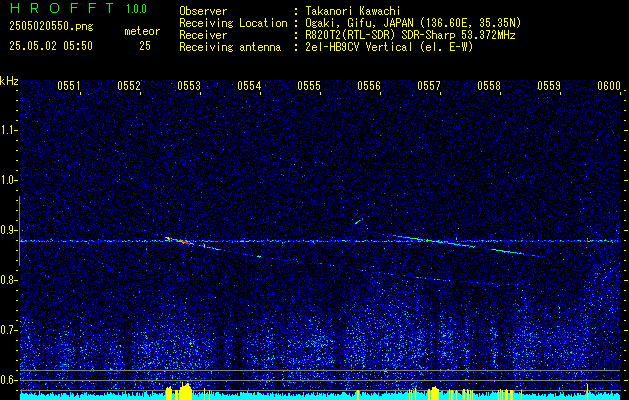Click the Receiver R820T2 SDR-Sharp line

pos(410,35)
